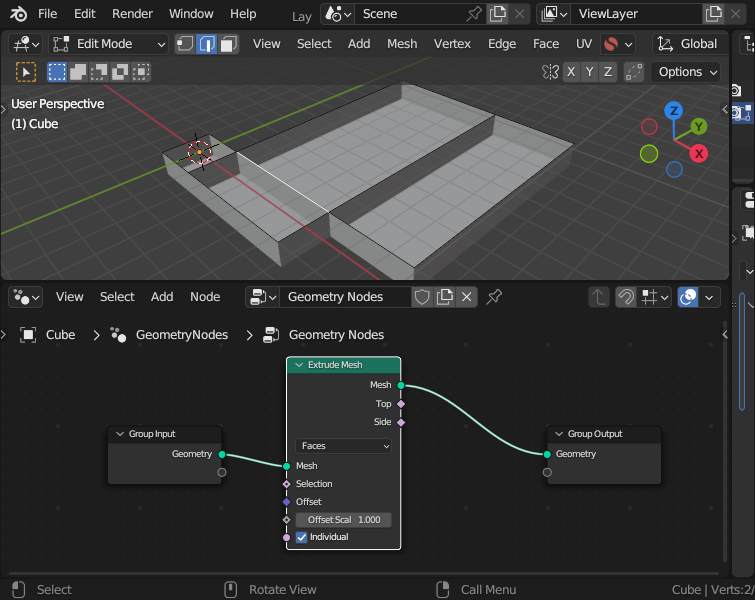This screenshot has height=600, width=755.
Task: Set selection mode to new selection
Action: click(x=57, y=72)
